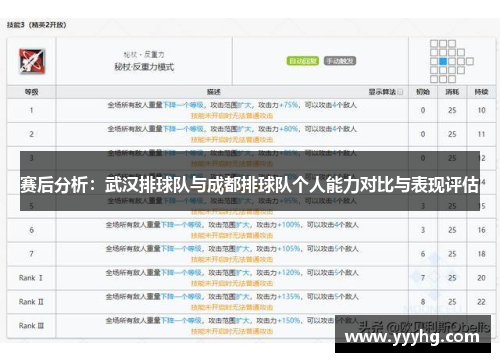500x362 pixels.
Task: Click cost value 25 in Rank II row
Action: click(452, 302)
